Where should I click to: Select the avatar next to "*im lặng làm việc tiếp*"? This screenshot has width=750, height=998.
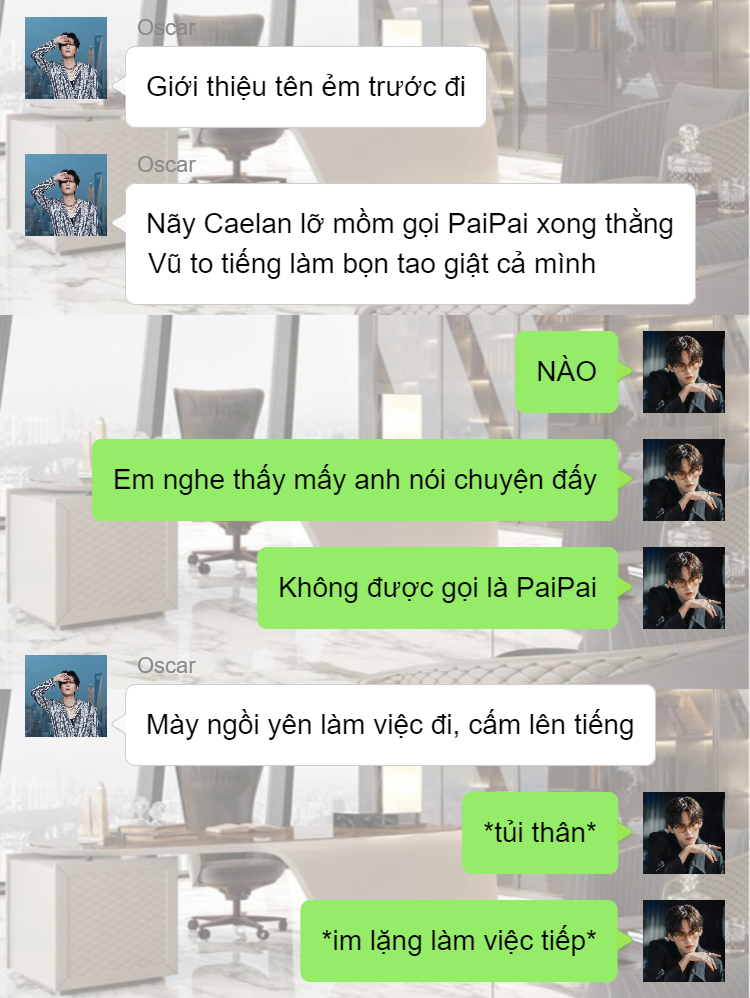[684, 941]
